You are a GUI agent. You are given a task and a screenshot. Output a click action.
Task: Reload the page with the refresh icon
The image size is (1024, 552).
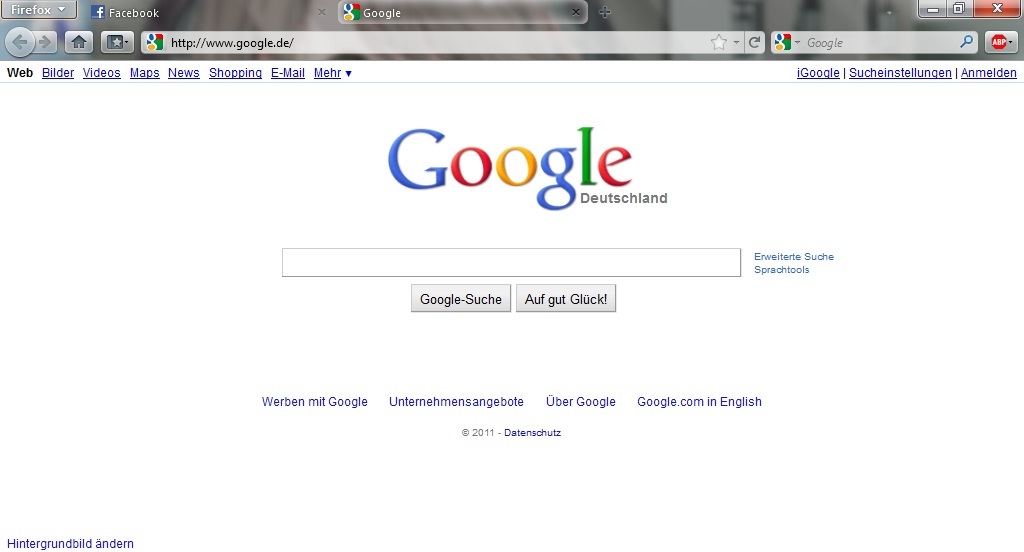pos(754,42)
